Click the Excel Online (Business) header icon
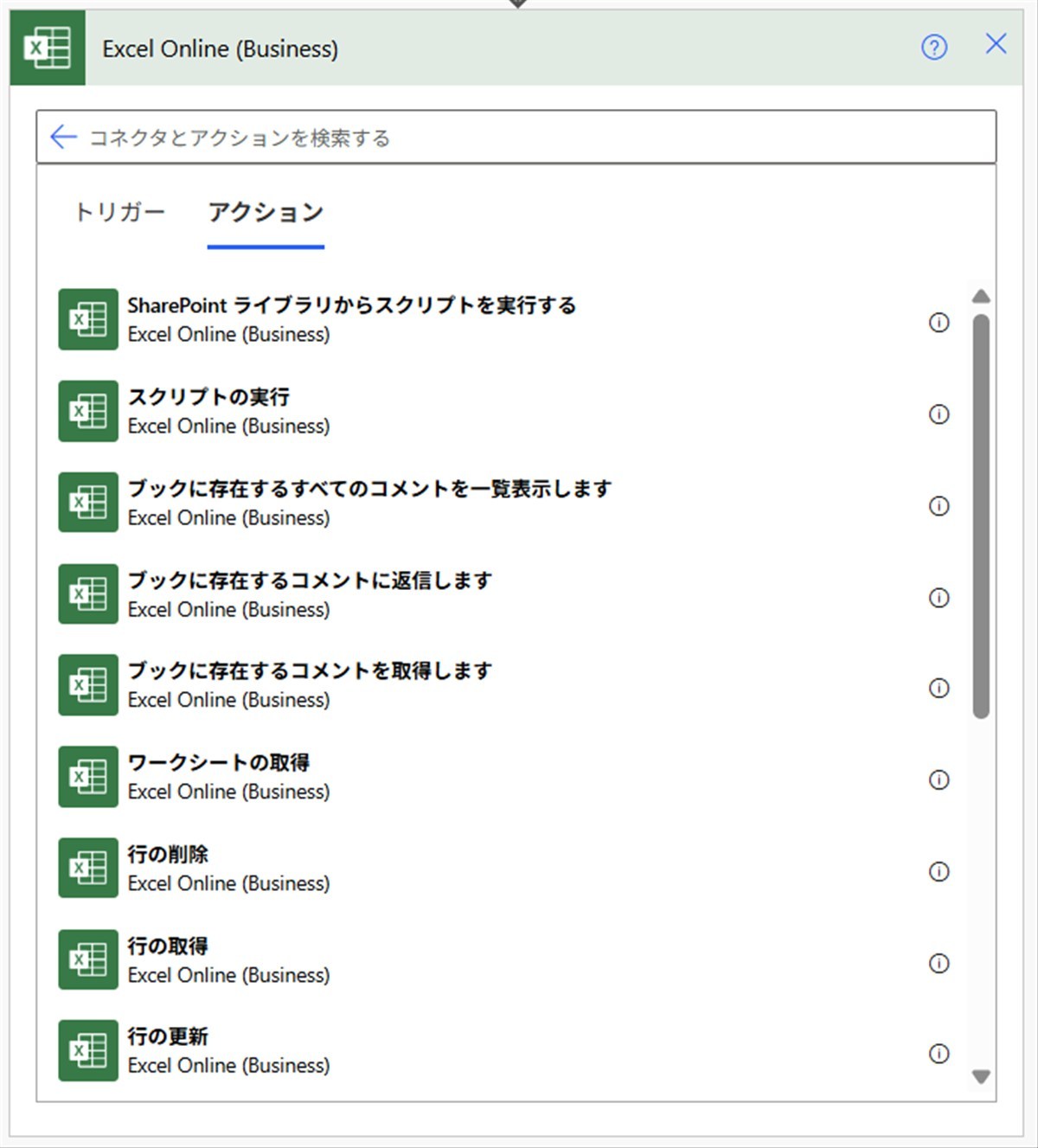Image resolution: width=1038 pixels, height=1148 pixels. coord(48,48)
